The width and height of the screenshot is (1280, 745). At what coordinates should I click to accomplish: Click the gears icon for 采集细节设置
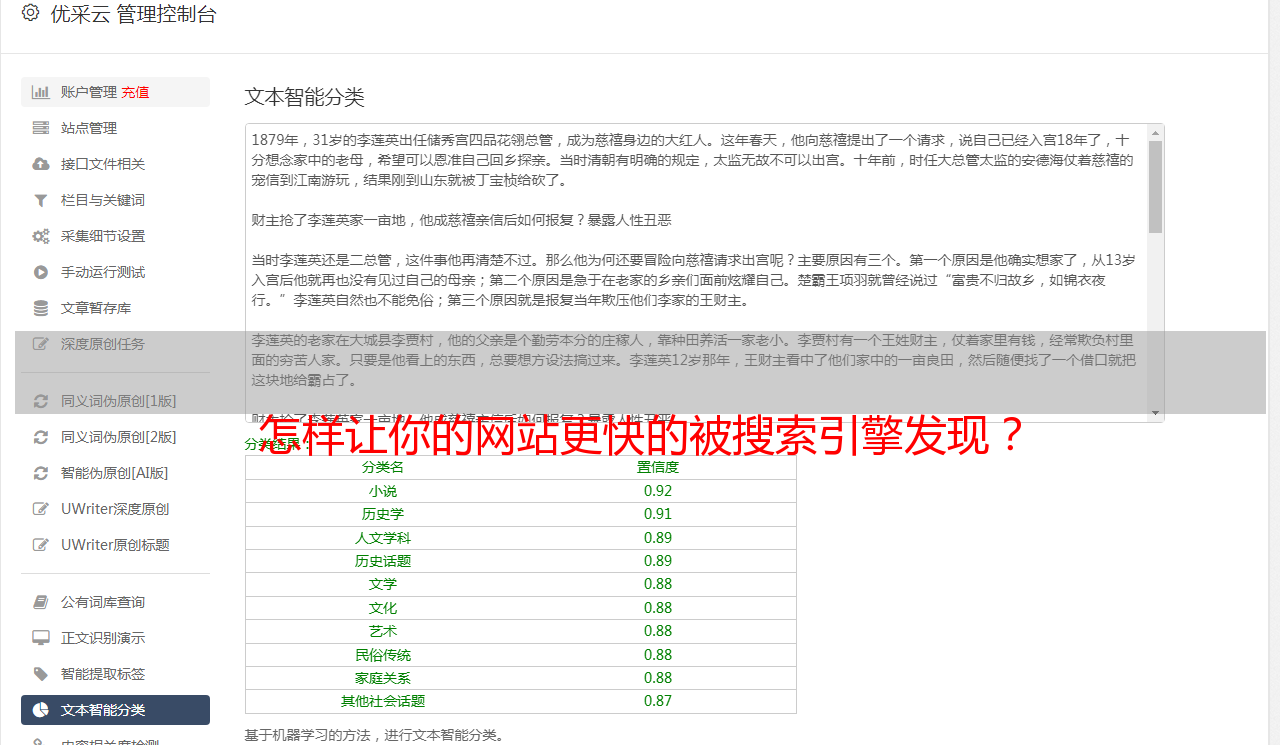tap(41, 236)
